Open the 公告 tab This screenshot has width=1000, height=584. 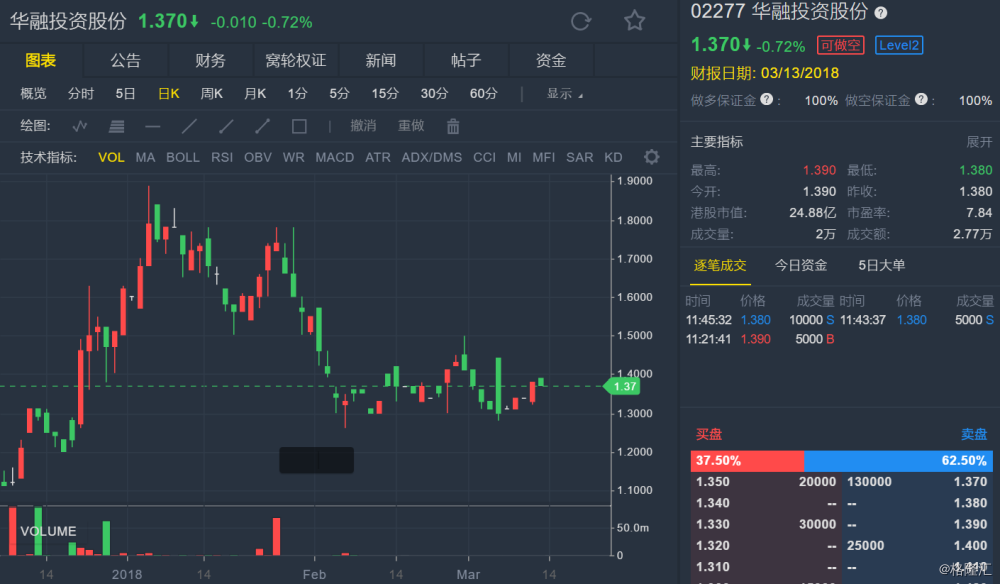coord(126,61)
